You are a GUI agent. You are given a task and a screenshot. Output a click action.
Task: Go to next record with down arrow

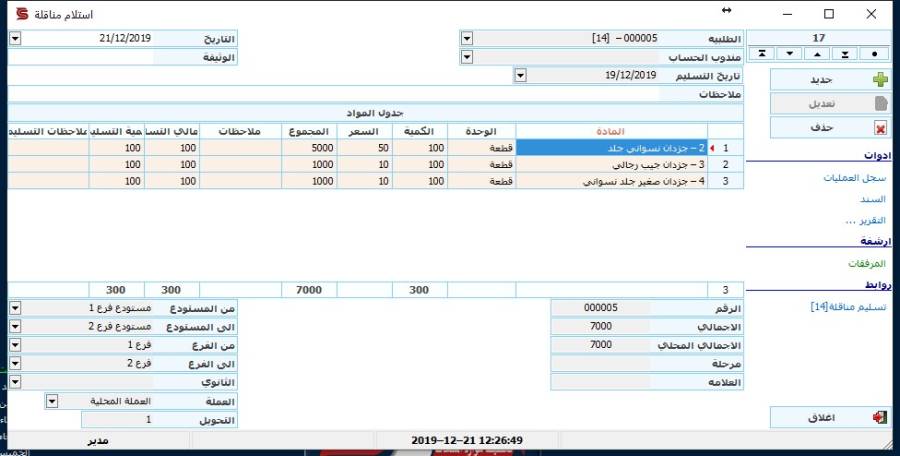pyautogui.click(x=790, y=53)
